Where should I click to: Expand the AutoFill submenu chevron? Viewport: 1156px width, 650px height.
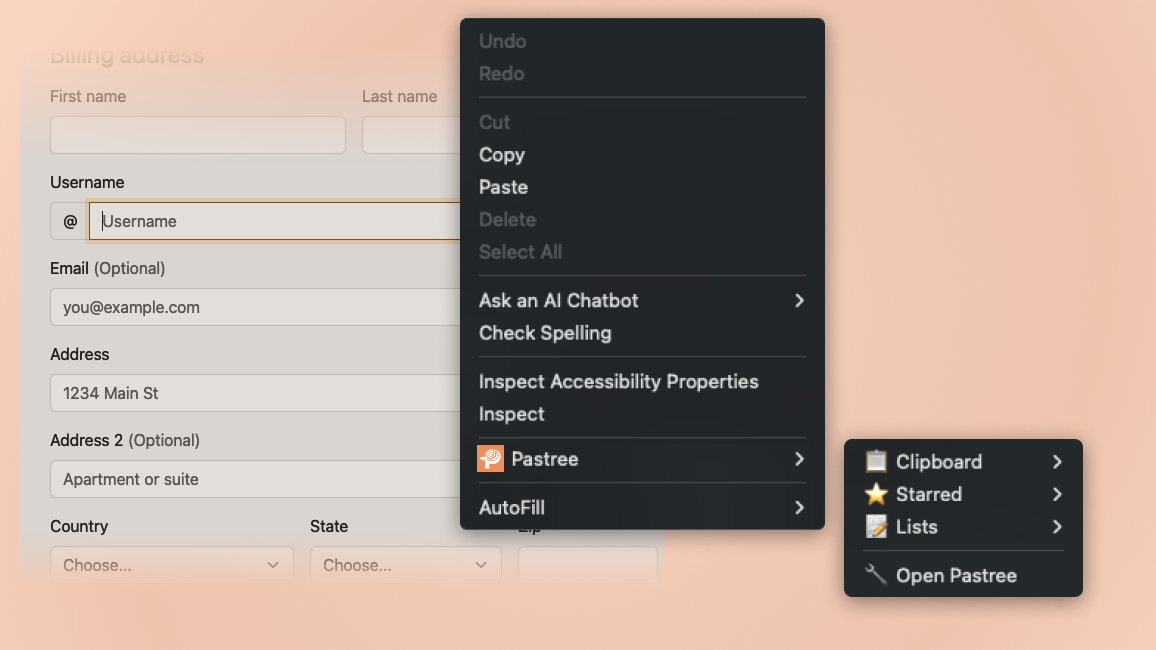tap(798, 507)
